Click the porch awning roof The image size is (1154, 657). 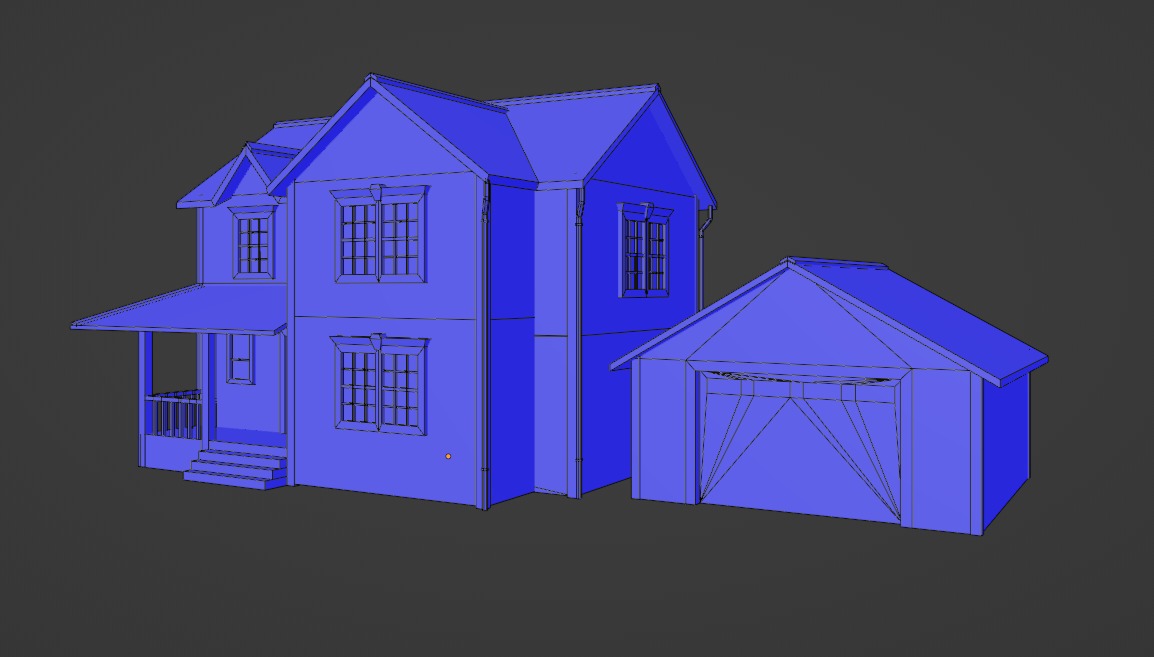(181, 309)
